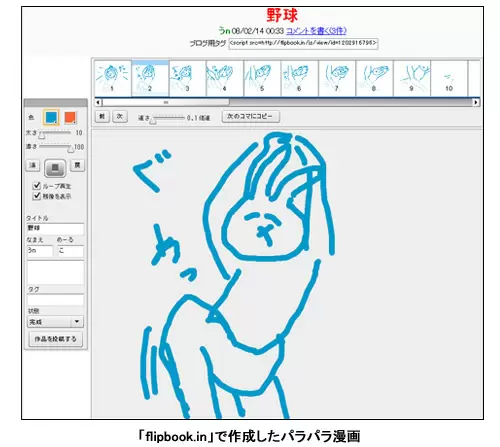This screenshot has width=500, height=447.
Task: Select frame 5 thumbnail in filmstrip
Action: point(262,78)
